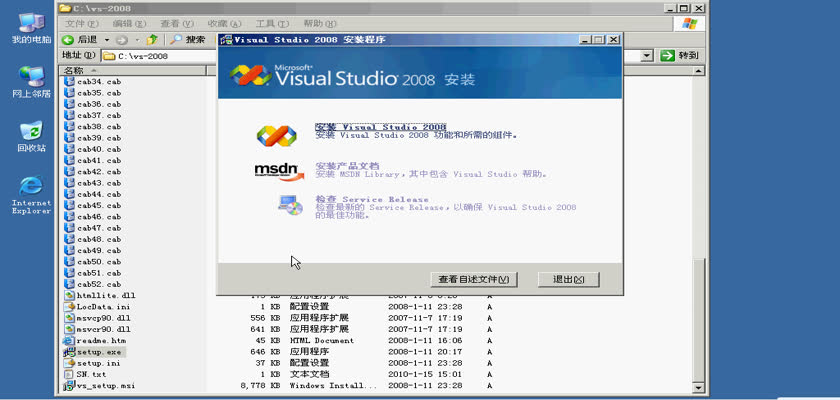Open the View menu in Explorer

[177, 24]
